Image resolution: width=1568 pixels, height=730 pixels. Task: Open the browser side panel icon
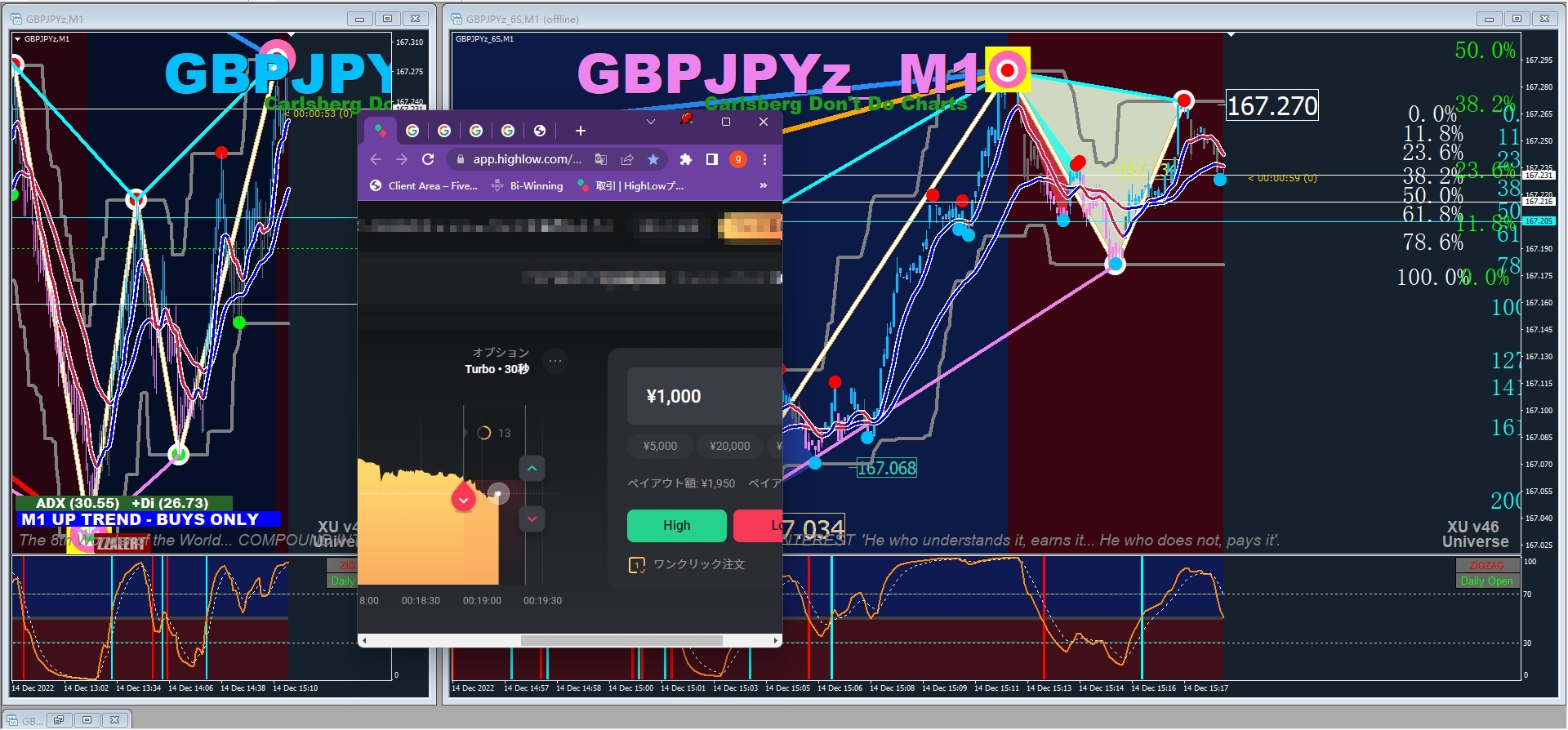[x=712, y=159]
